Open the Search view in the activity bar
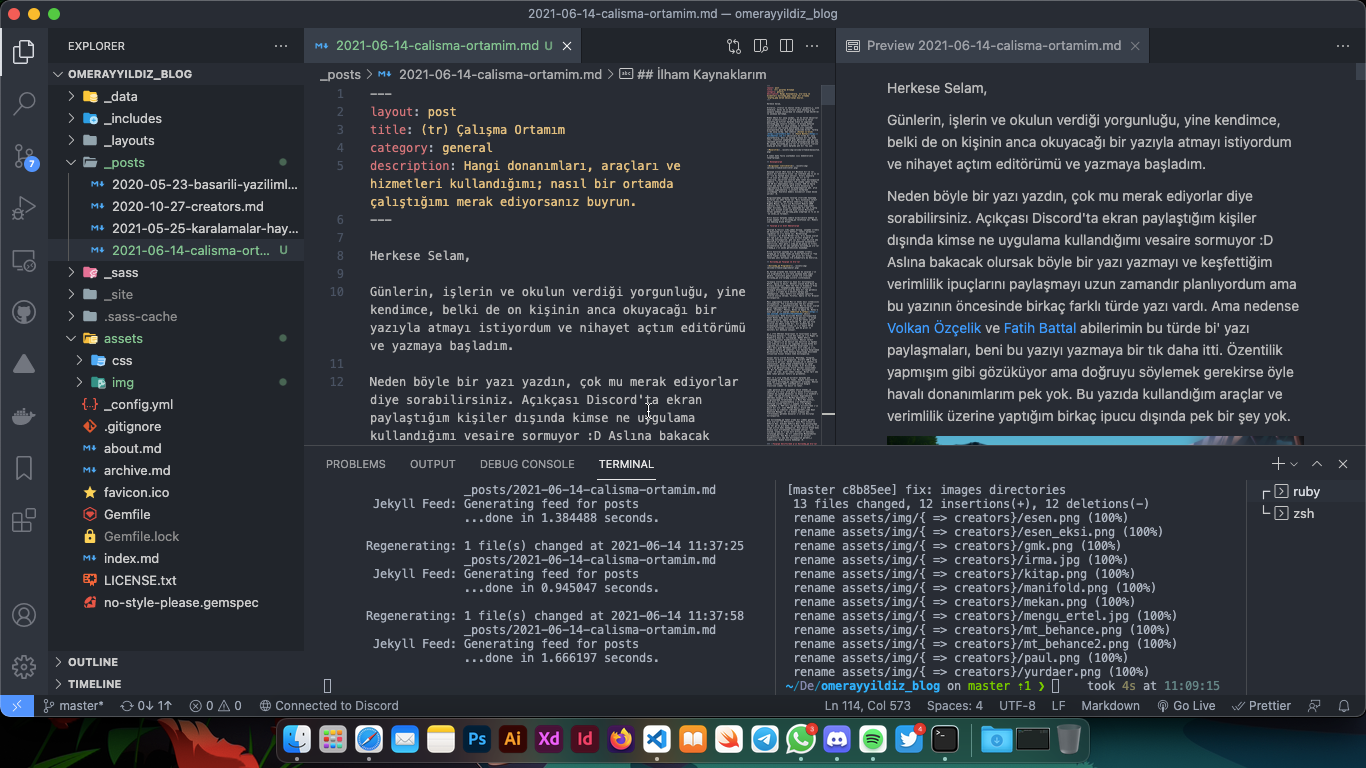This screenshot has width=1366, height=768. point(24,103)
